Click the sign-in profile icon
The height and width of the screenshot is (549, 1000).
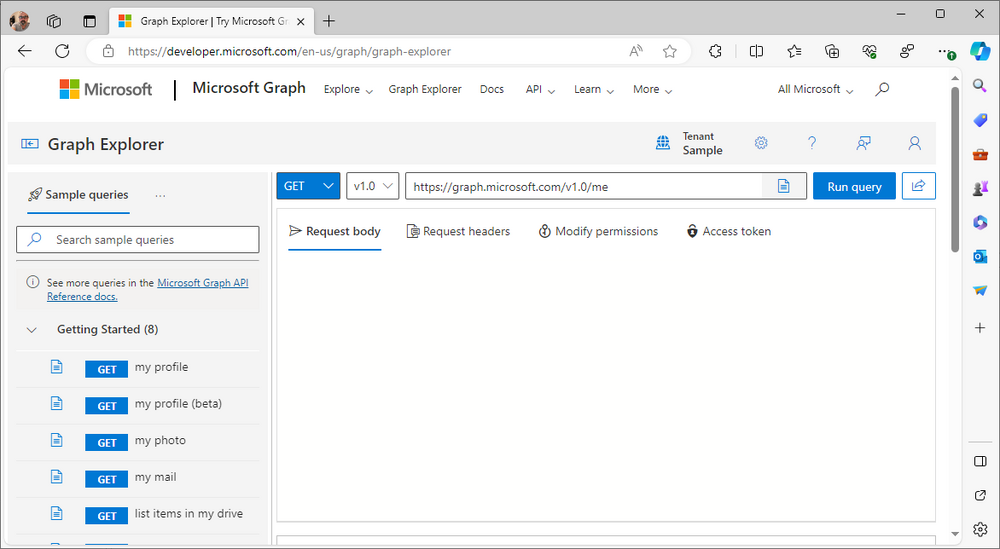pos(915,143)
